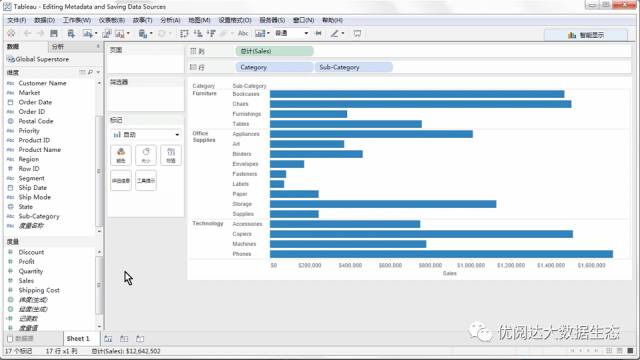Click the Color button on Marks card
Viewport: 640px width, 360px height.
click(121, 156)
